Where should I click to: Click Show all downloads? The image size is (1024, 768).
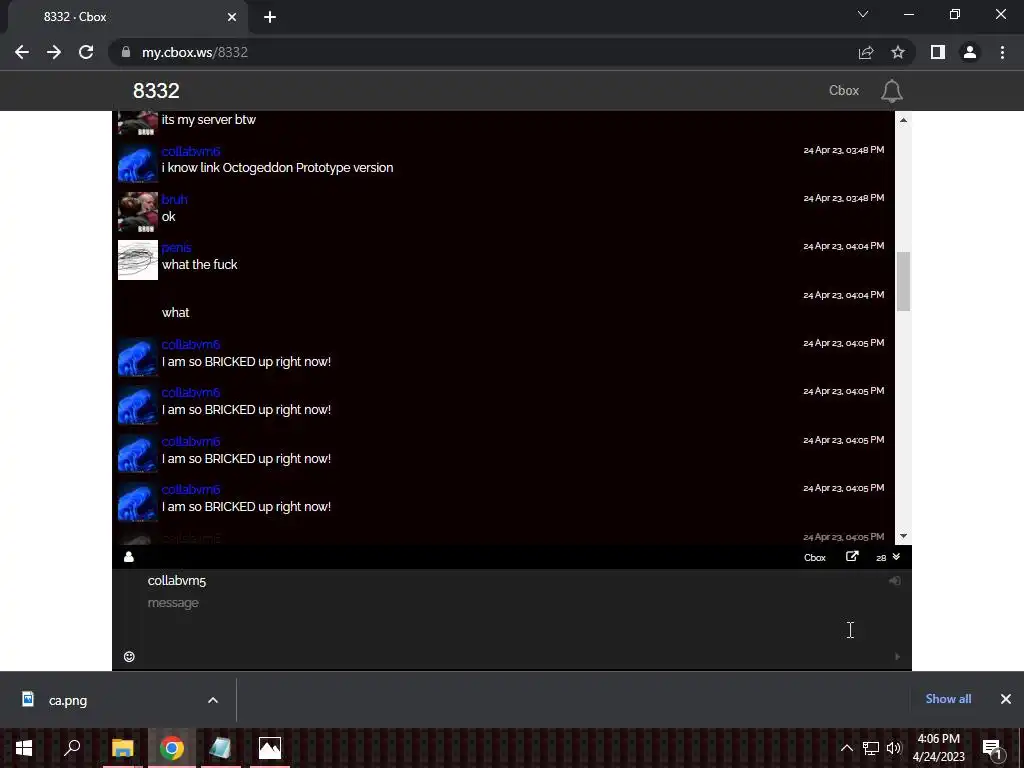pos(948,699)
